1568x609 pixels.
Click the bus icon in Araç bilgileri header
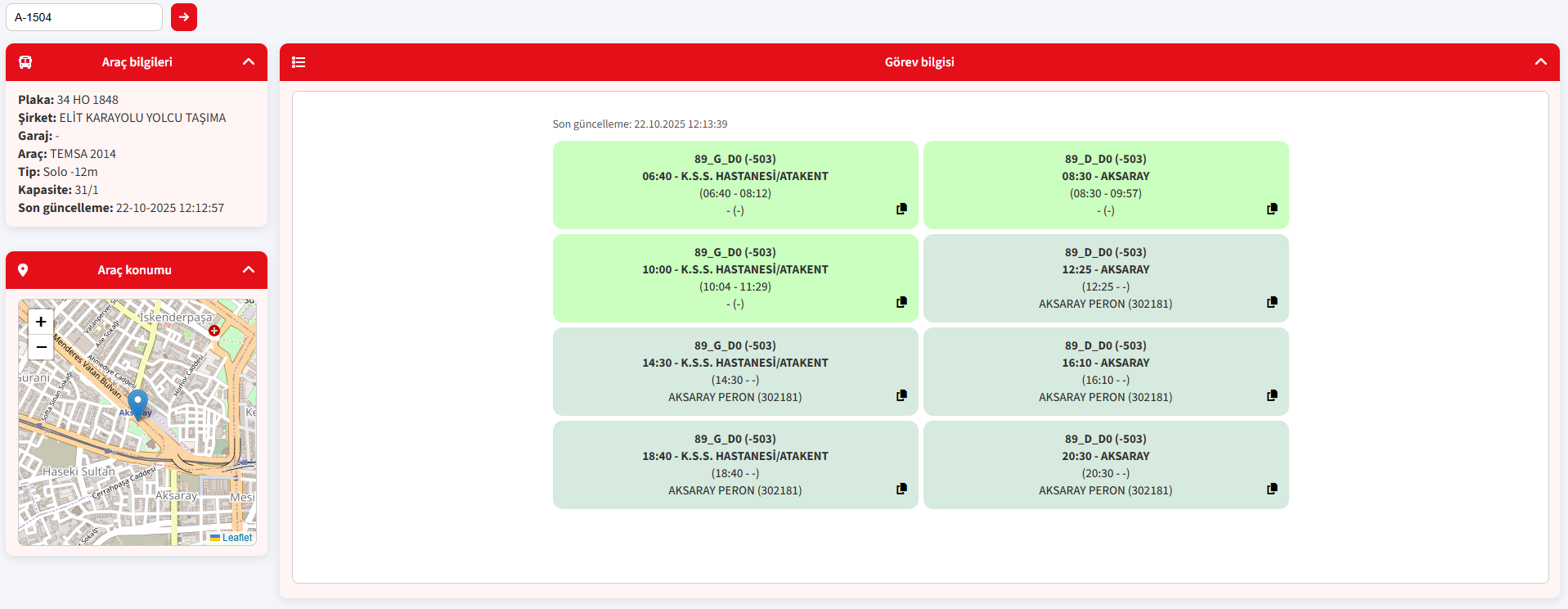click(25, 62)
